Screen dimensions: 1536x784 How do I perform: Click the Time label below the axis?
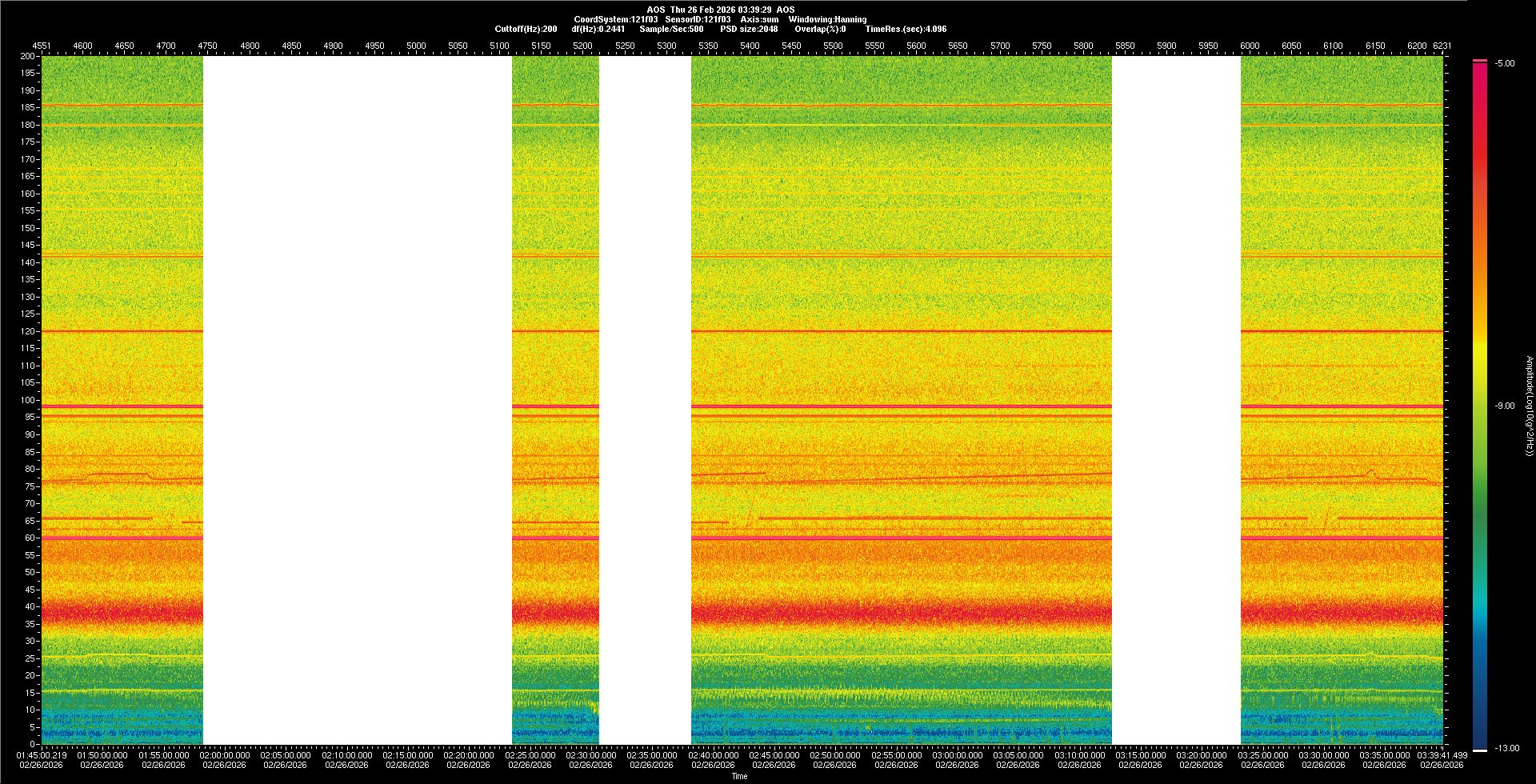pos(739,776)
